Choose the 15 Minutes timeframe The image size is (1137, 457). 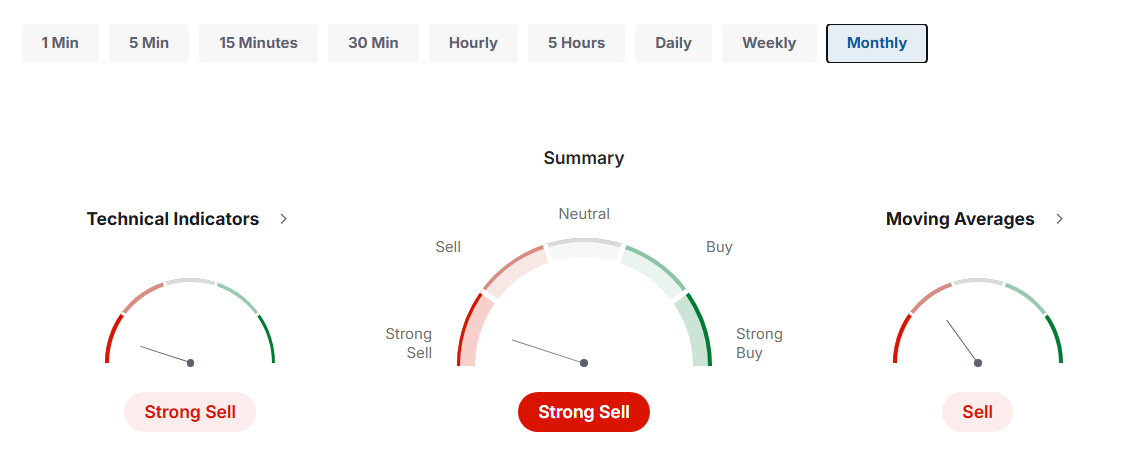click(x=258, y=43)
